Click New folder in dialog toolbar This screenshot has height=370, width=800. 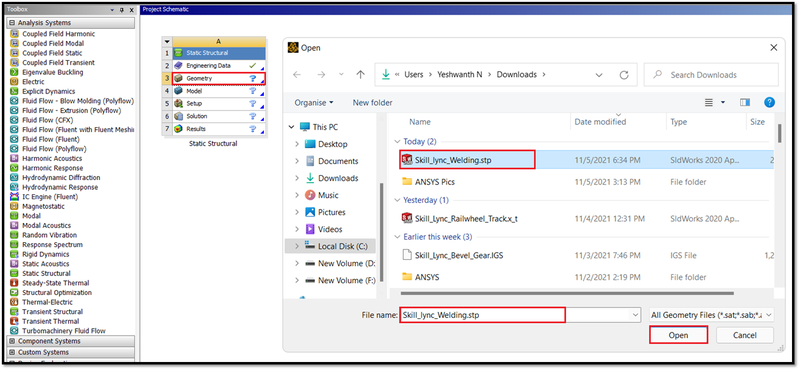click(x=372, y=103)
